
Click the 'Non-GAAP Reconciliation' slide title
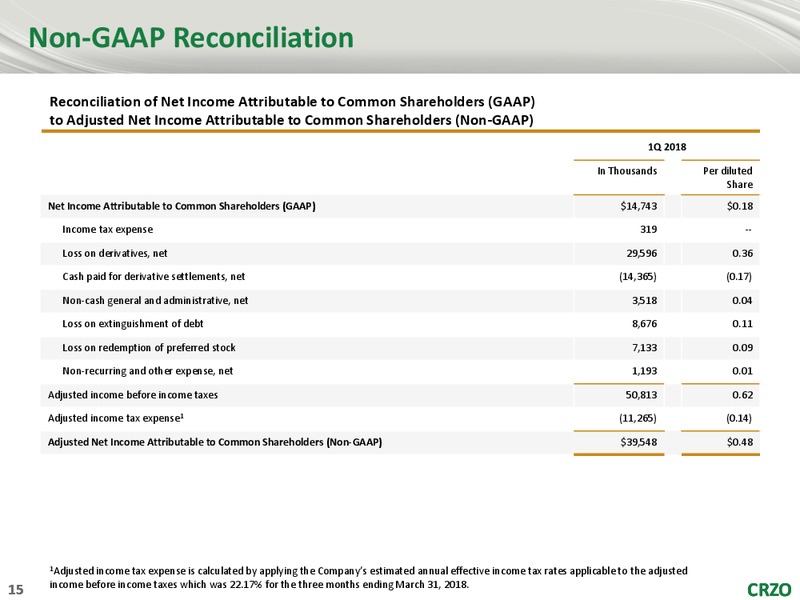point(191,38)
